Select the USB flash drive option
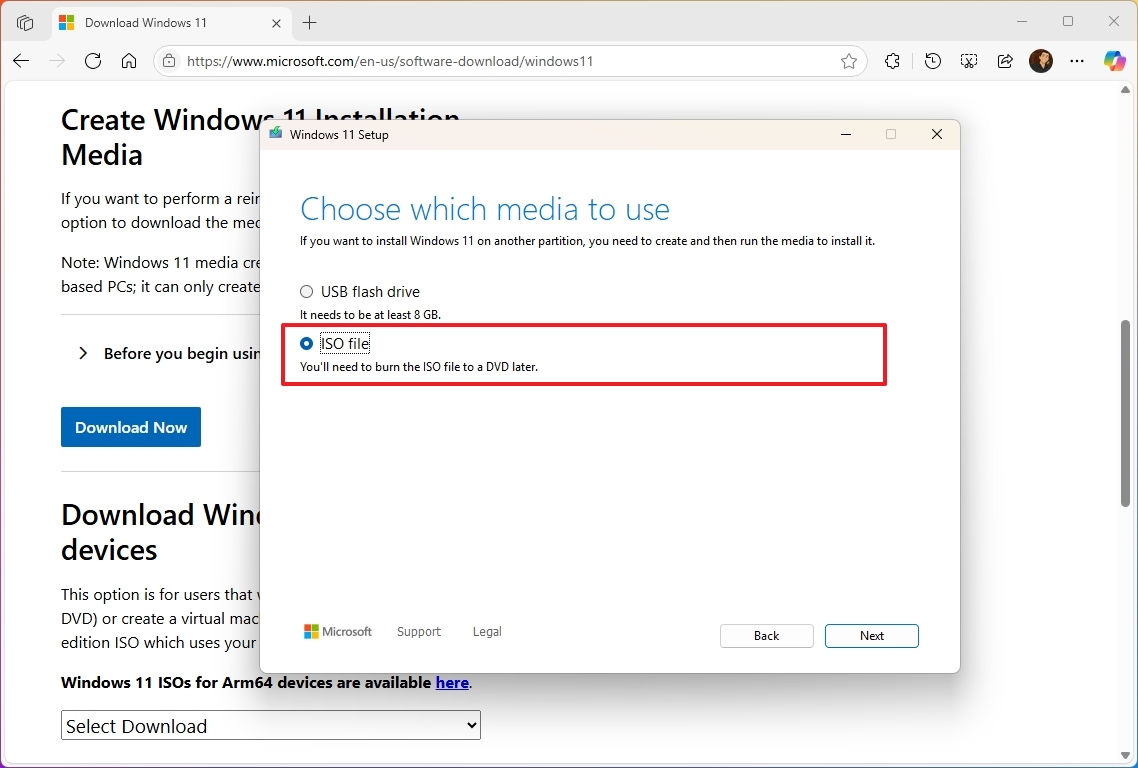The image size is (1138, 768). 307,291
